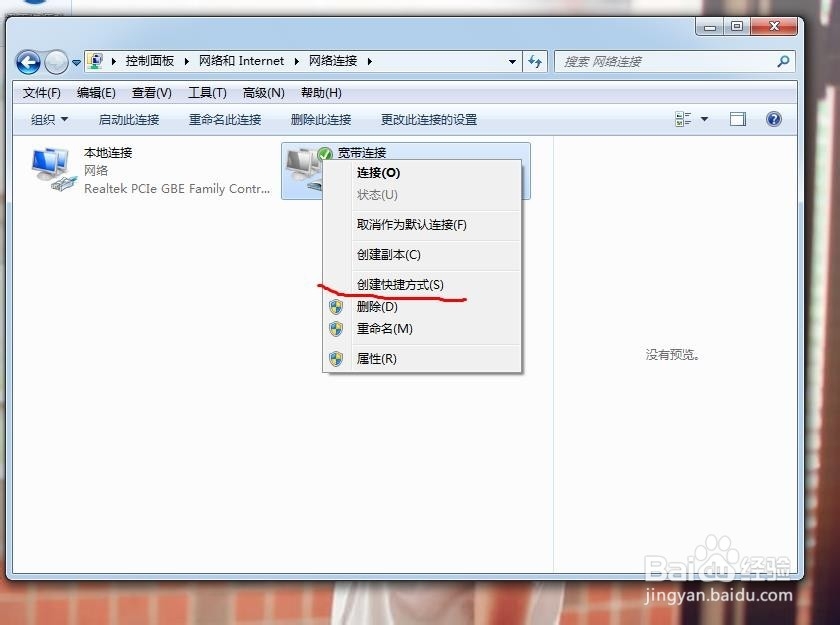Click the Help question mark icon

773,119
